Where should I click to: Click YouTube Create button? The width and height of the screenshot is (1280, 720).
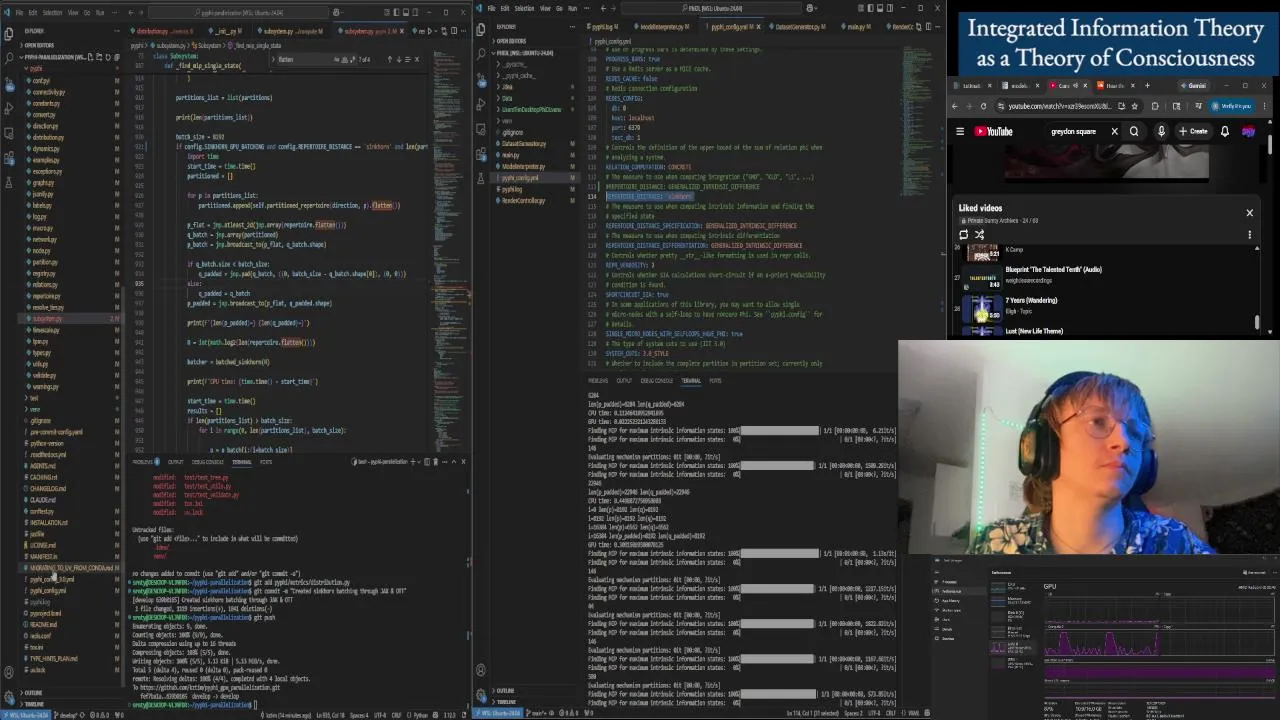1194,131
